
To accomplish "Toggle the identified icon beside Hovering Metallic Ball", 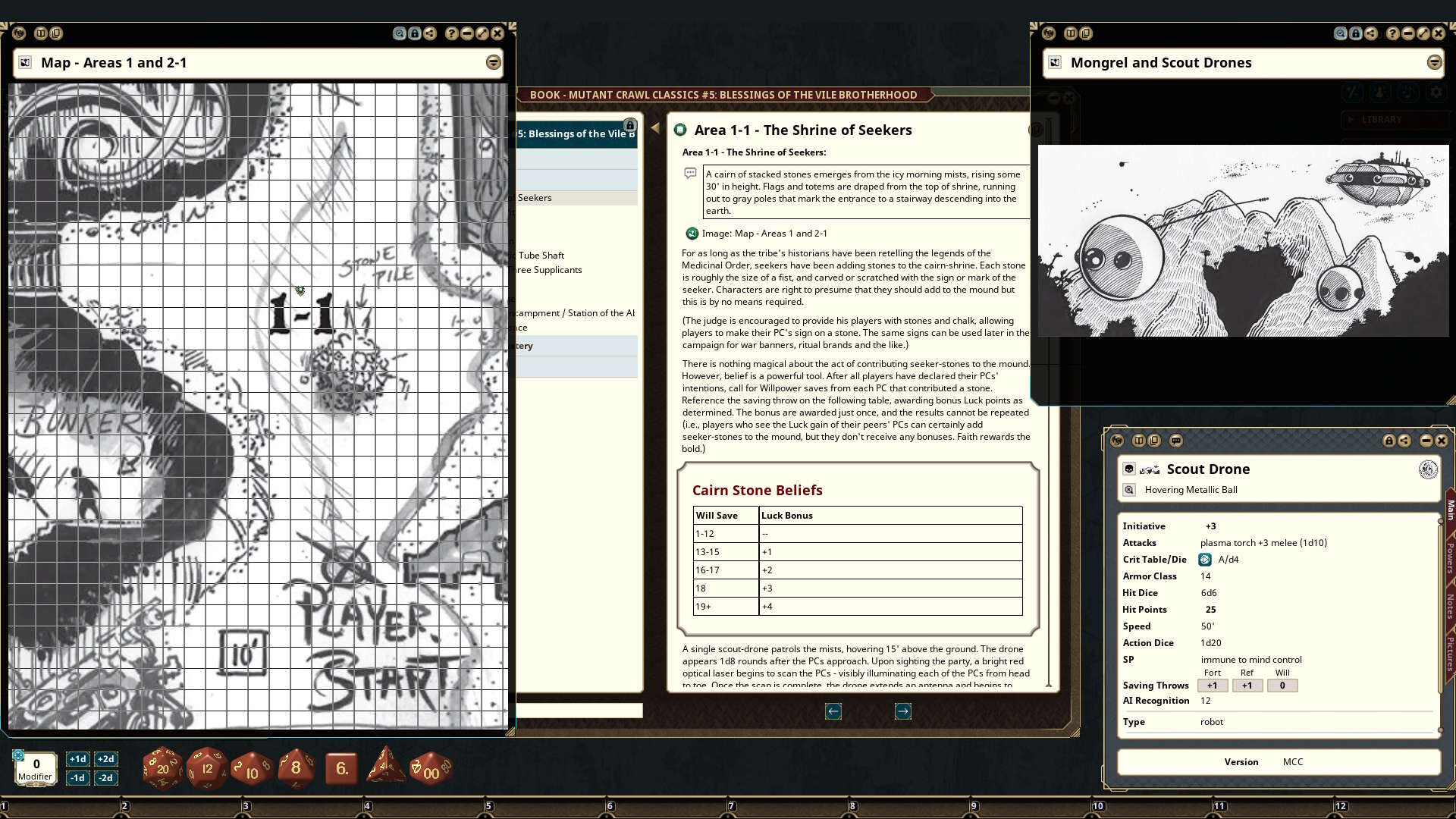I will 1129,490.
